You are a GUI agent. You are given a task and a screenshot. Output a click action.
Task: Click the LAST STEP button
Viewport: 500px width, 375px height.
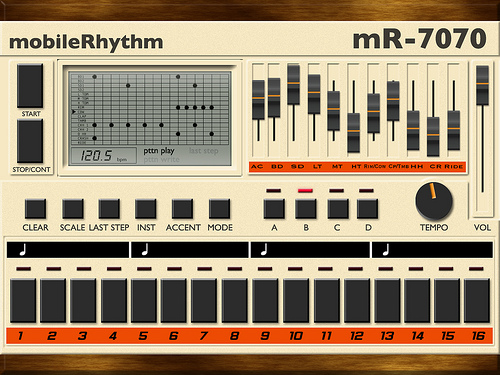(x=109, y=209)
